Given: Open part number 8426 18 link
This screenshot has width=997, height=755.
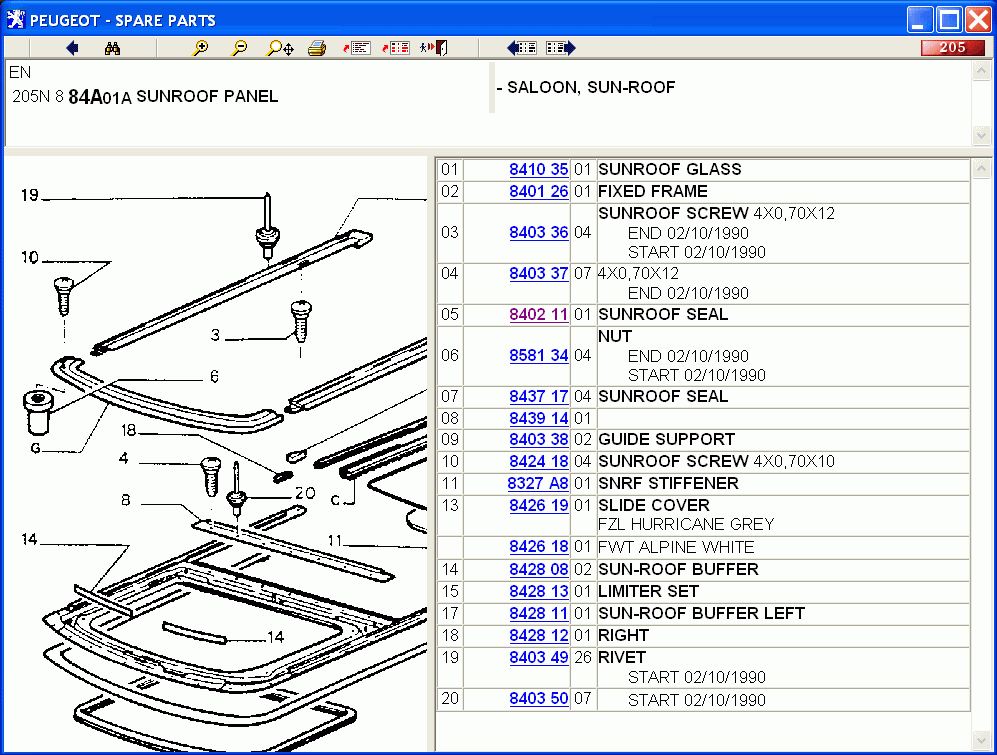Looking at the screenshot, I should tap(539, 547).
